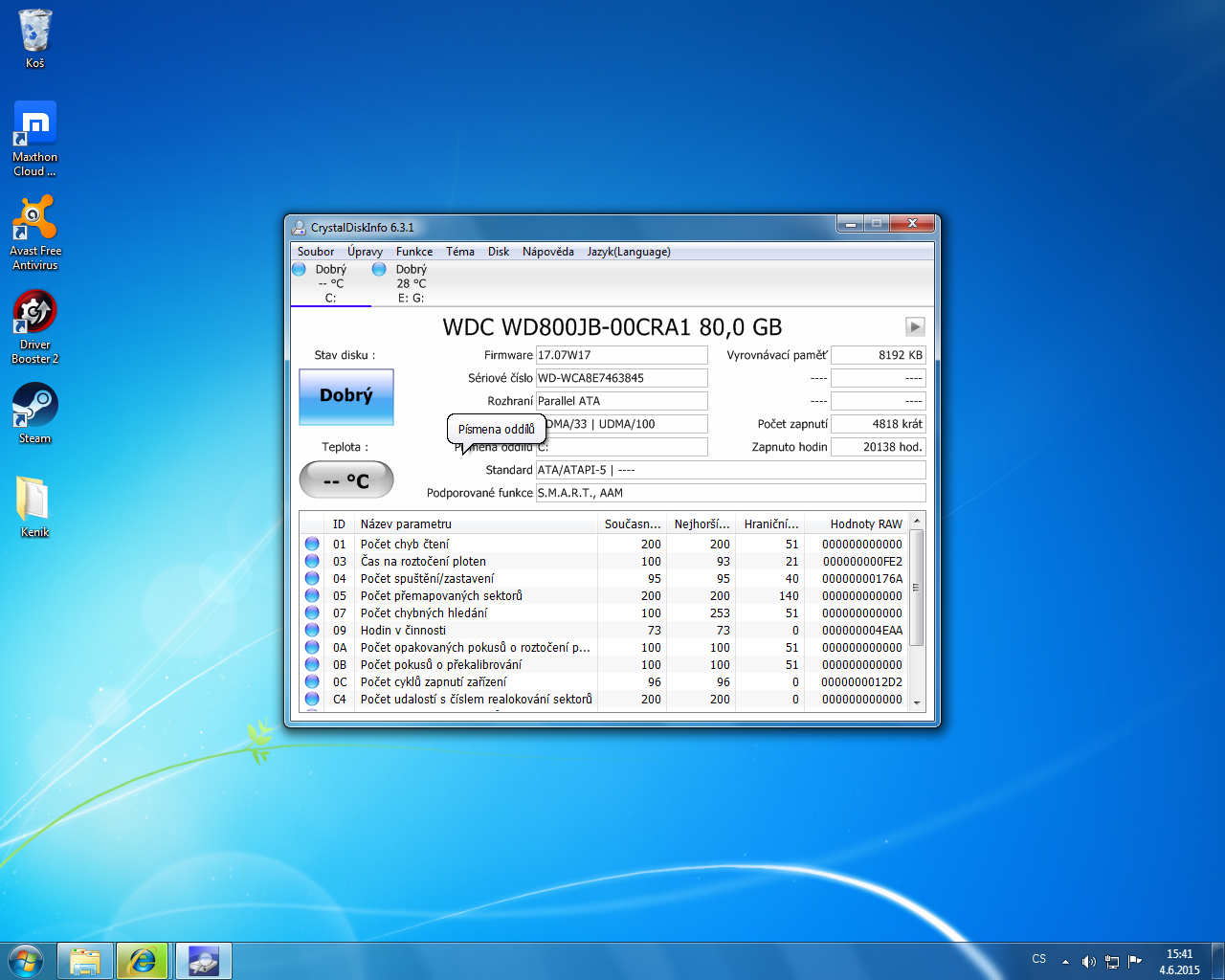Select the Počet chybných hledání row
Screen dimensions: 1225x980
(x=604, y=612)
